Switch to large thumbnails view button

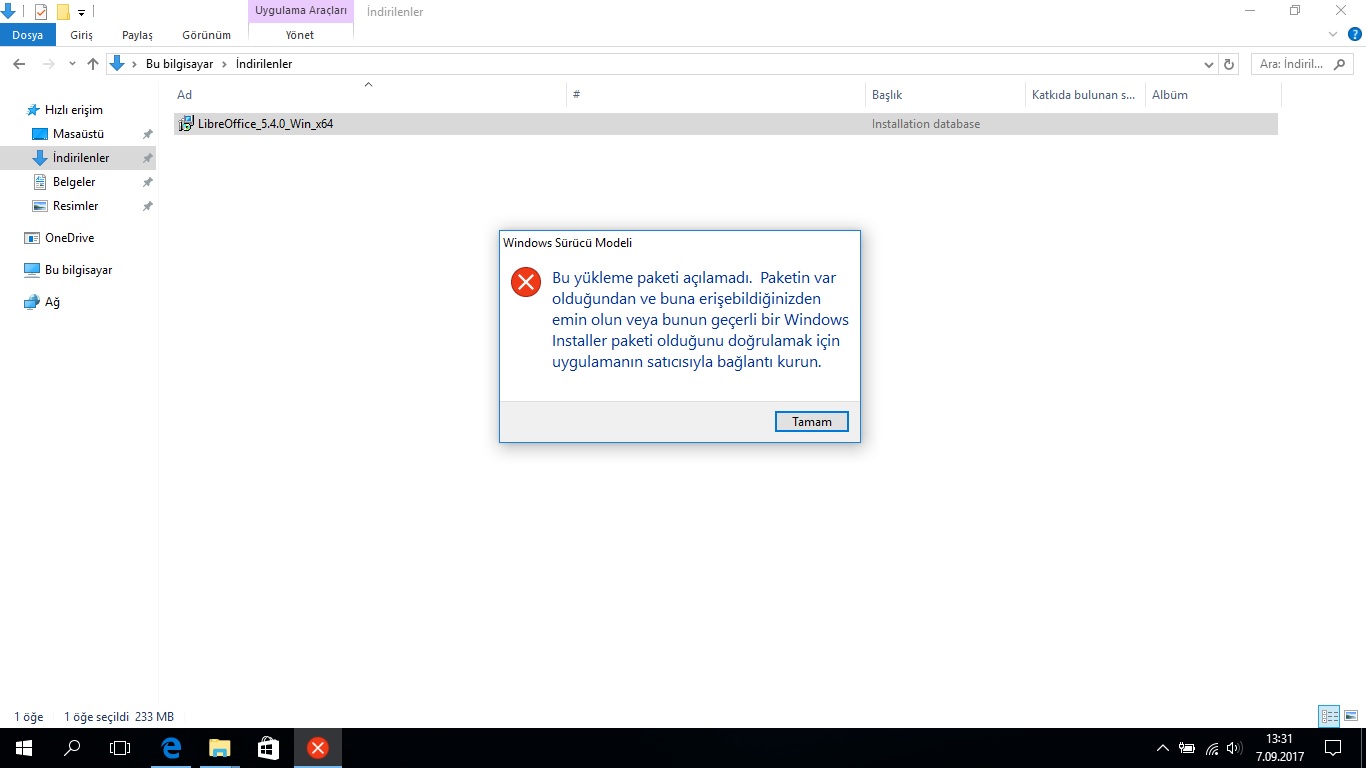pyautogui.click(x=1351, y=716)
